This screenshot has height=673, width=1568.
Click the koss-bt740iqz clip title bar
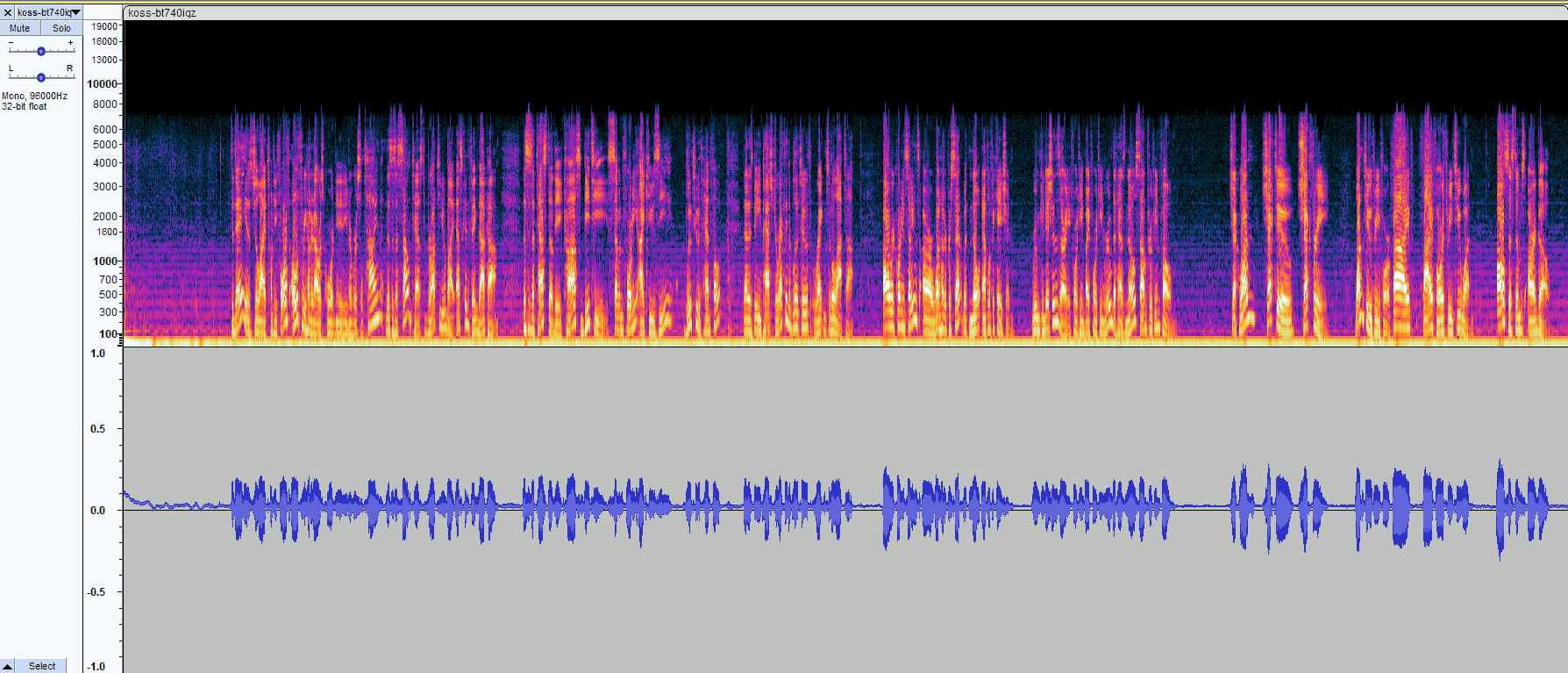coord(845,13)
